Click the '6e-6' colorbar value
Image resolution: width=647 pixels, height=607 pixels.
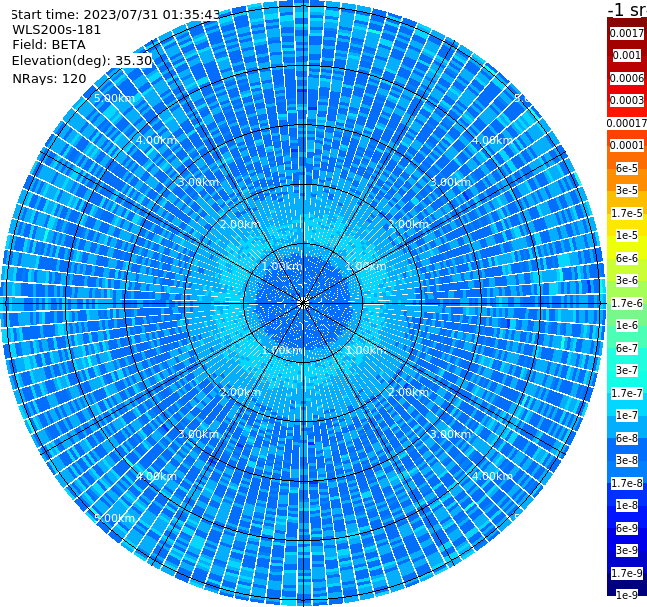click(627, 258)
